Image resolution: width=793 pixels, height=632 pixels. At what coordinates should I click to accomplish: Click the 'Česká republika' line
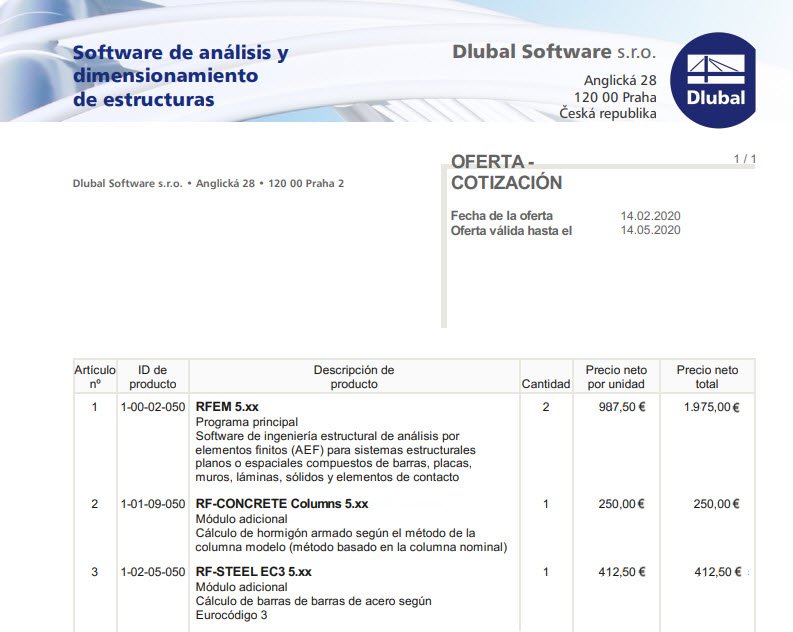point(608,113)
